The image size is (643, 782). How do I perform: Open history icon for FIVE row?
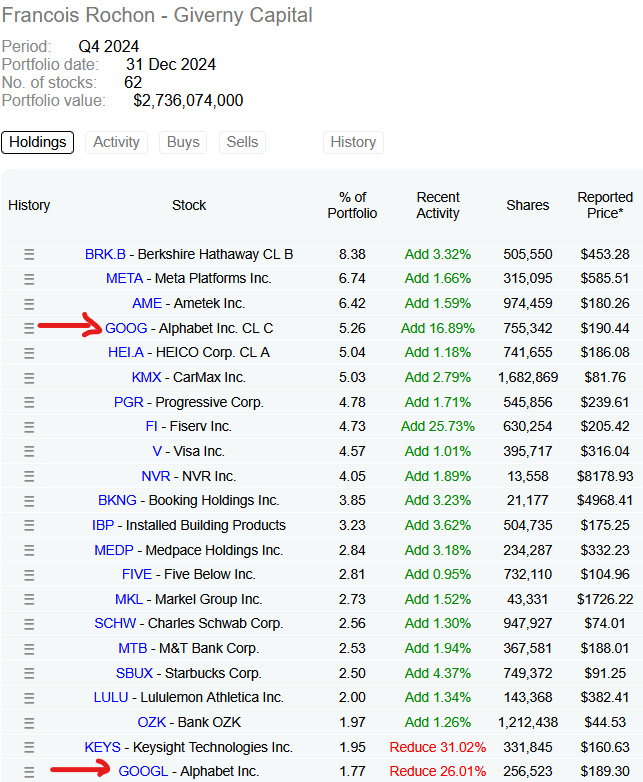click(x=29, y=575)
